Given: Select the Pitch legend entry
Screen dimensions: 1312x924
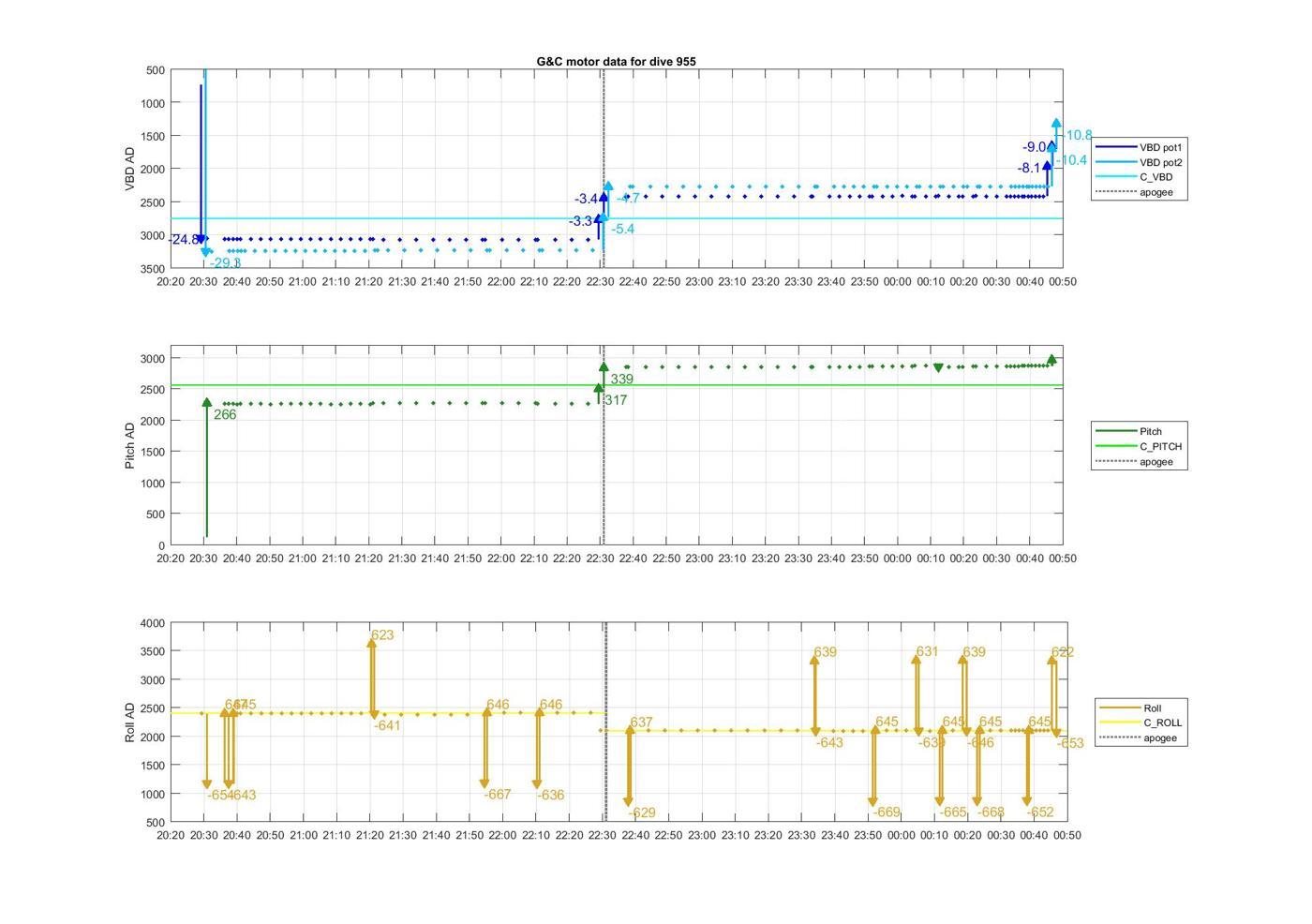Looking at the screenshot, I should (x=1129, y=431).
